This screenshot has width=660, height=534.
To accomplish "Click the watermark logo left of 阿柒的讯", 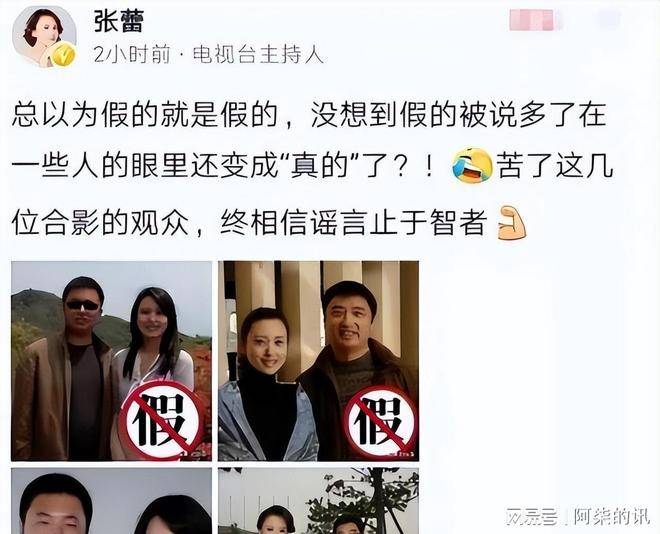I will coord(533,517).
